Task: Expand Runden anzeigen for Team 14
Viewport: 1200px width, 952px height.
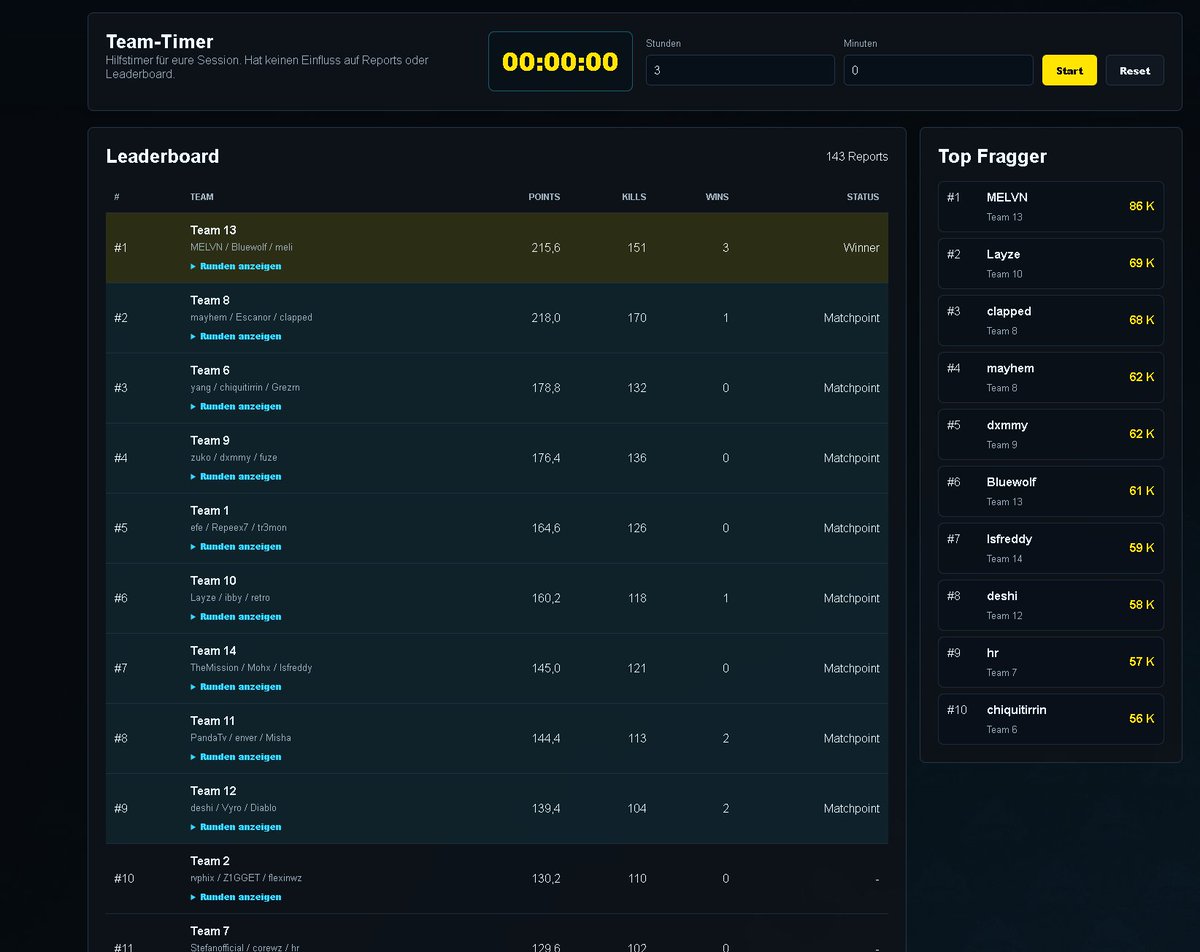Action: [236, 687]
